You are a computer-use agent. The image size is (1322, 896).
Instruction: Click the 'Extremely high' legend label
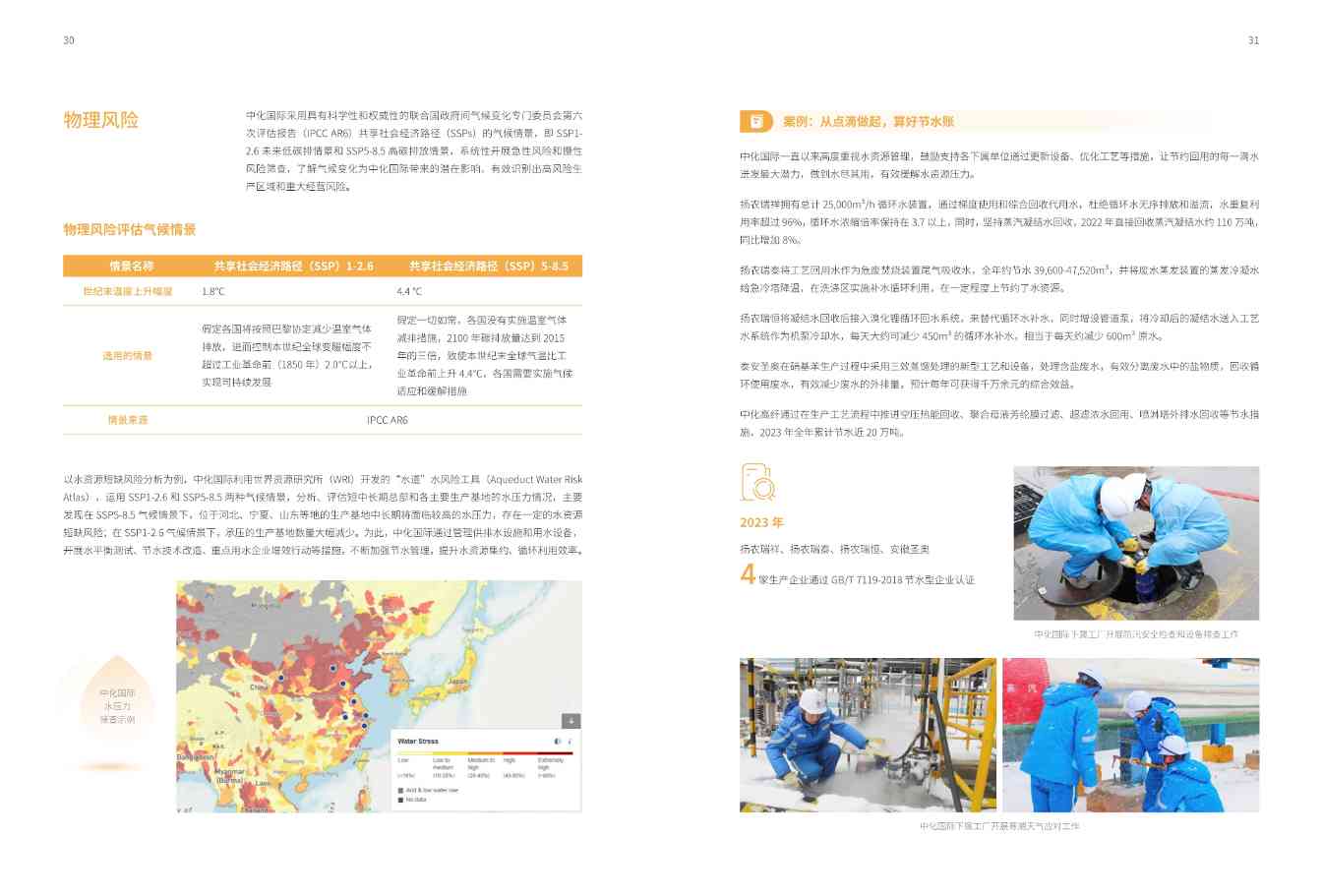point(551,763)
